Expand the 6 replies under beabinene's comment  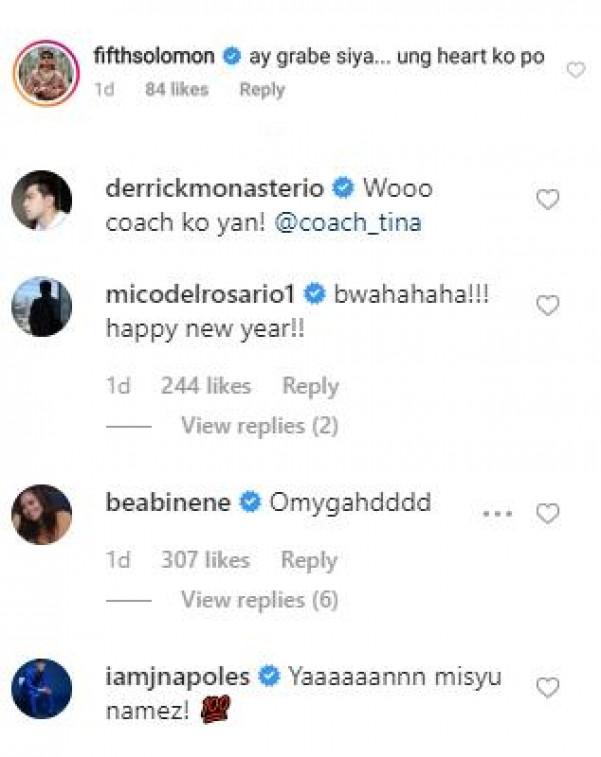pyautogui.click(x=259, y=600)
